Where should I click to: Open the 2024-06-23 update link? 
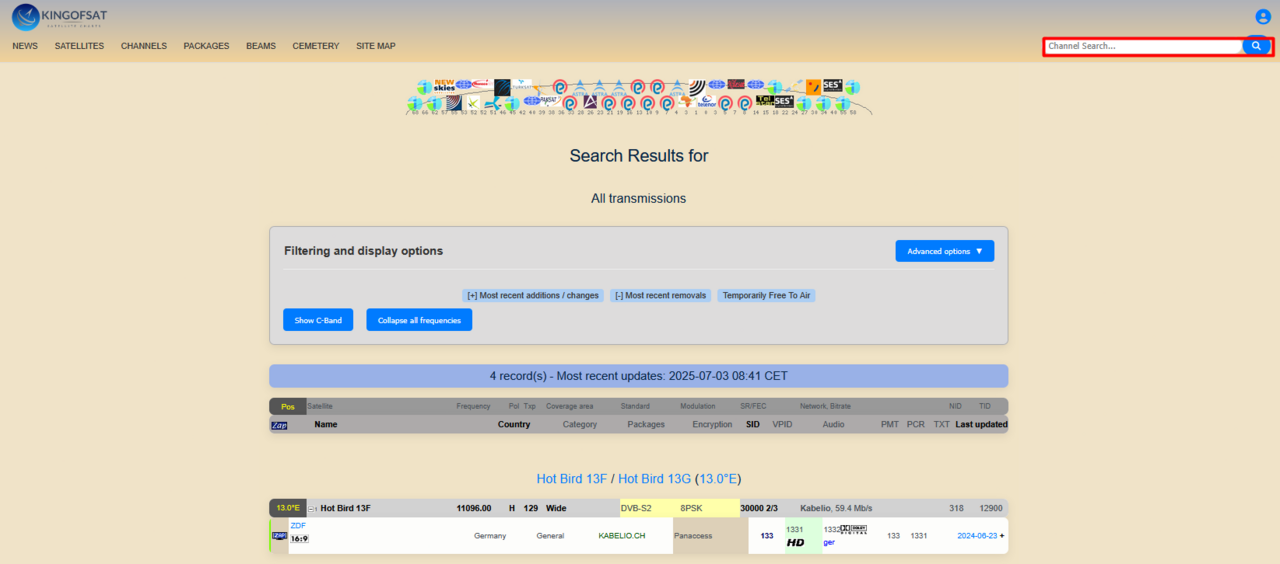tap(977, 536)
